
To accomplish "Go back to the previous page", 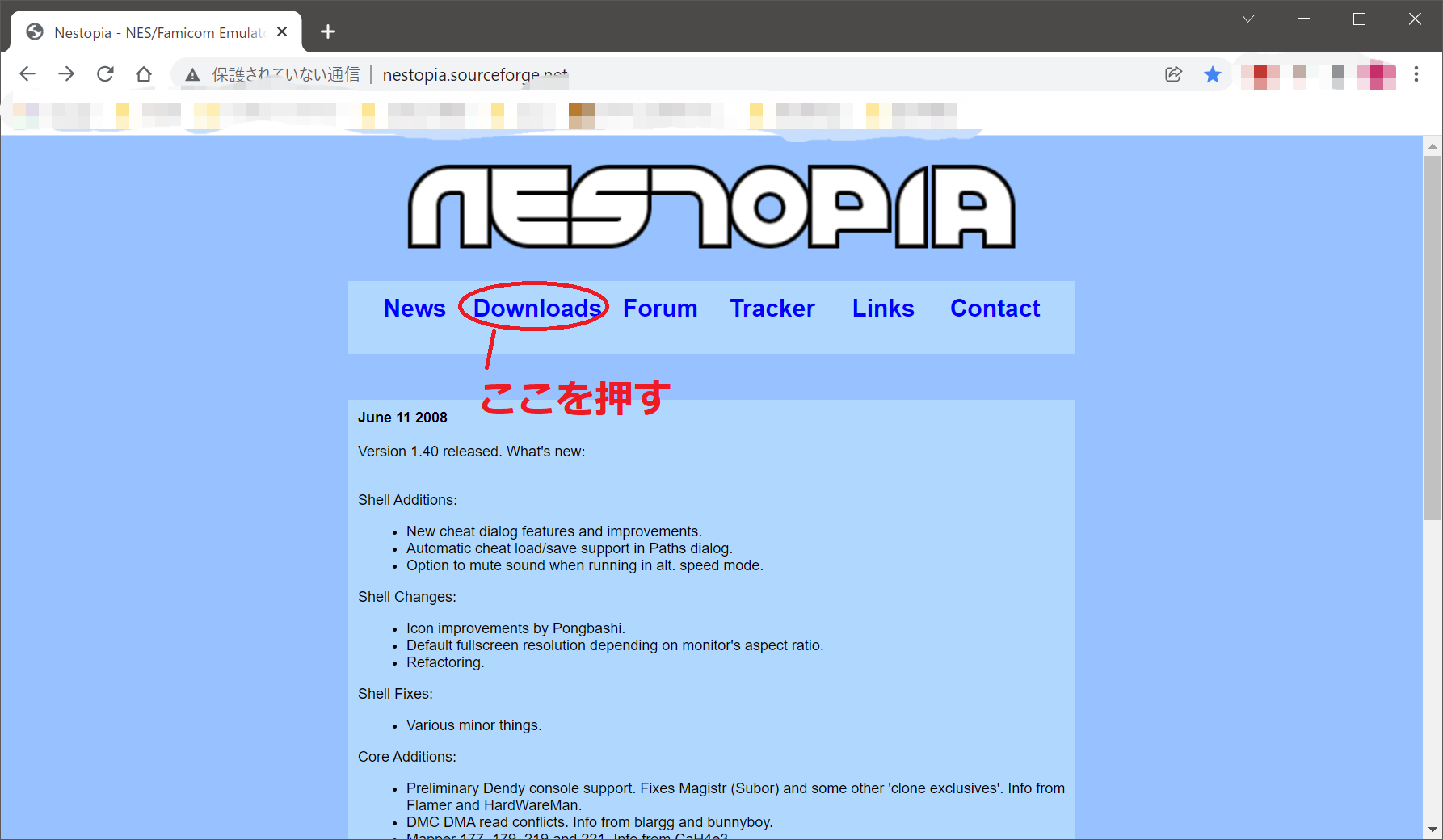I will pos(27,74).
